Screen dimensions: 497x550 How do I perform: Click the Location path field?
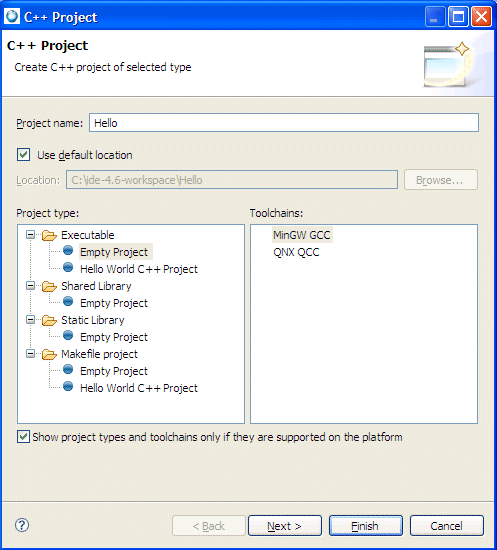232,180
